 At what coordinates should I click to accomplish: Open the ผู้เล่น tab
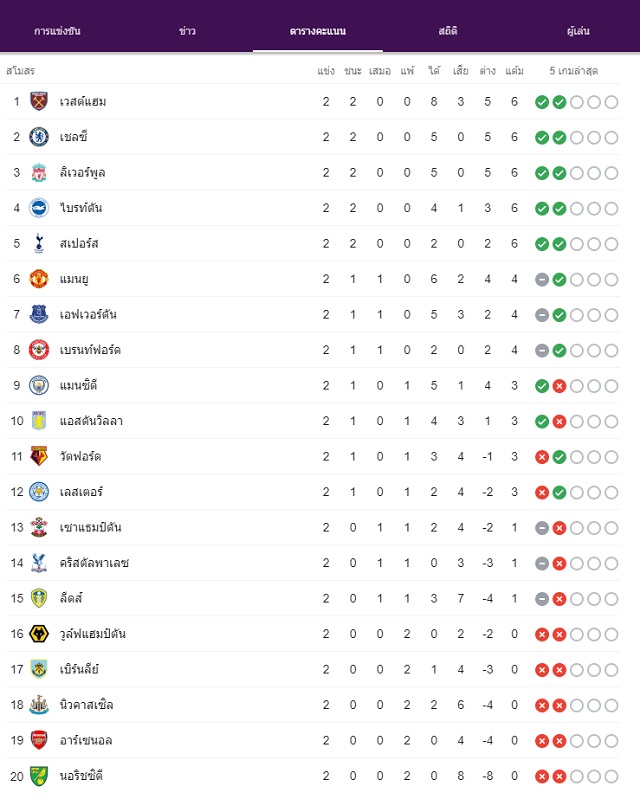click(578, 31)
